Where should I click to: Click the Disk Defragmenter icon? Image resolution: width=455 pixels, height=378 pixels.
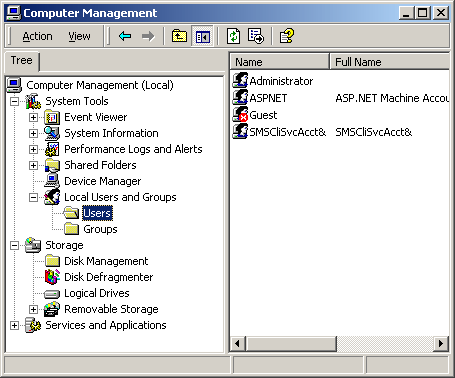[52, 277]
